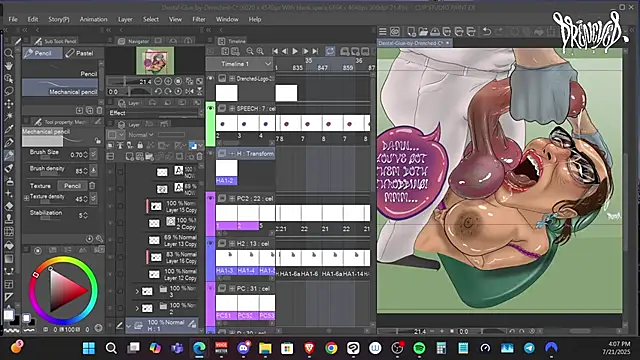This screenshot has height=360, width=640.
Task: Open the File menu
Action: click(13, 19)
